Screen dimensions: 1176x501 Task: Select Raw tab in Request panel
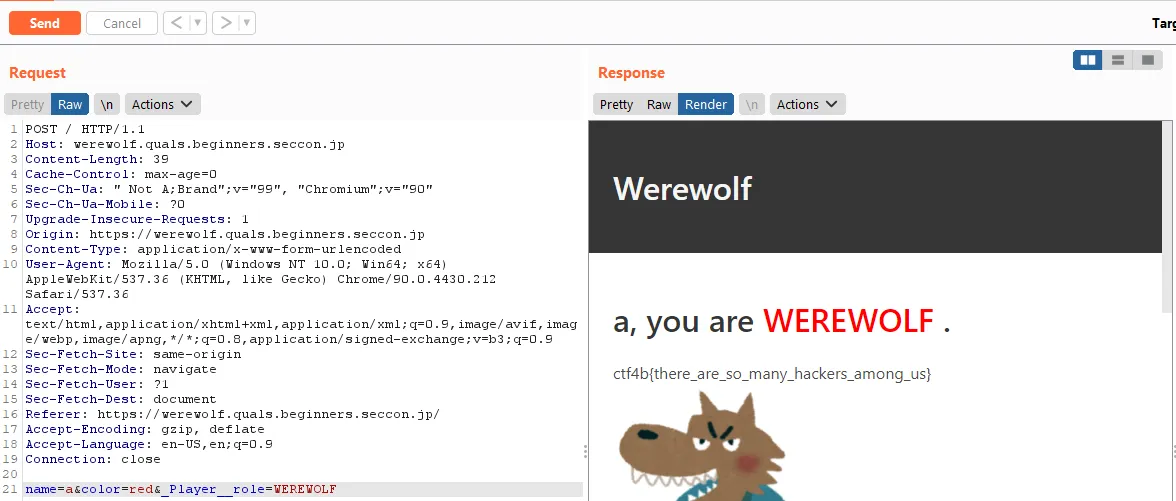[x=70, y=104]
